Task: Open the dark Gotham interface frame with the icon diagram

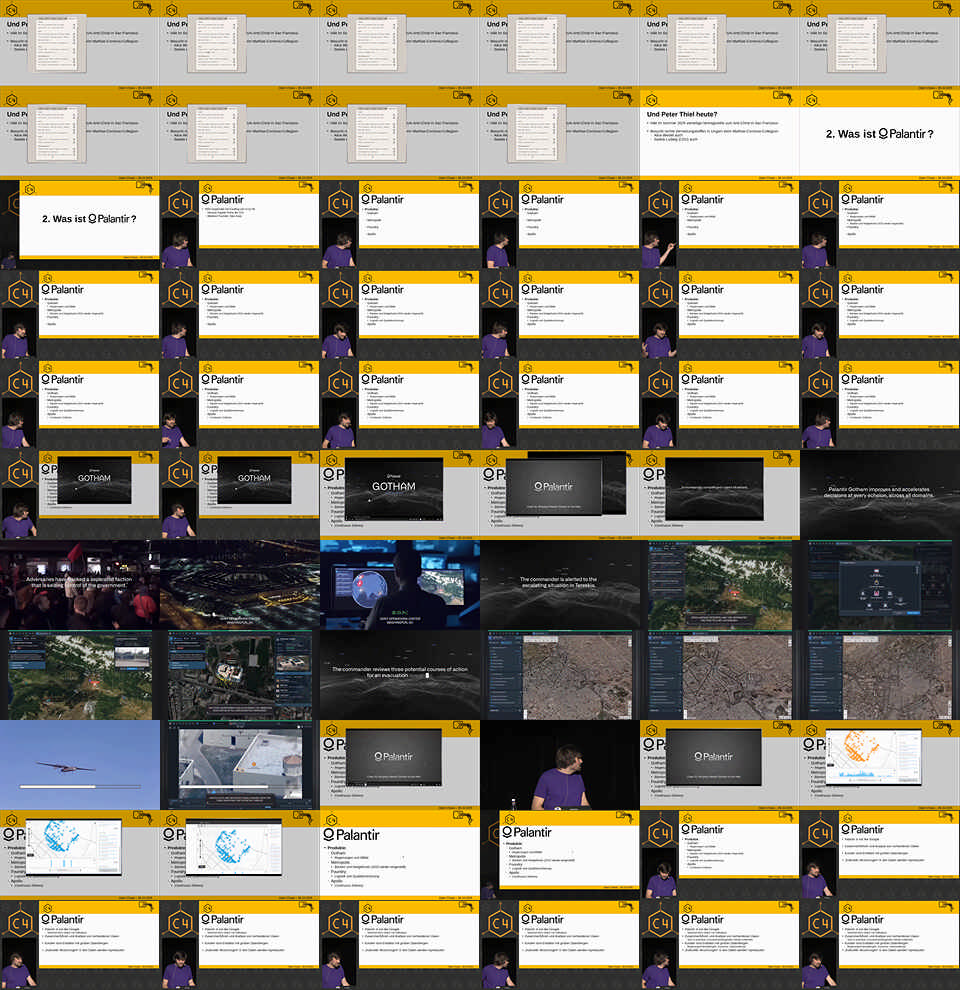Action: [x=879, y=584]
